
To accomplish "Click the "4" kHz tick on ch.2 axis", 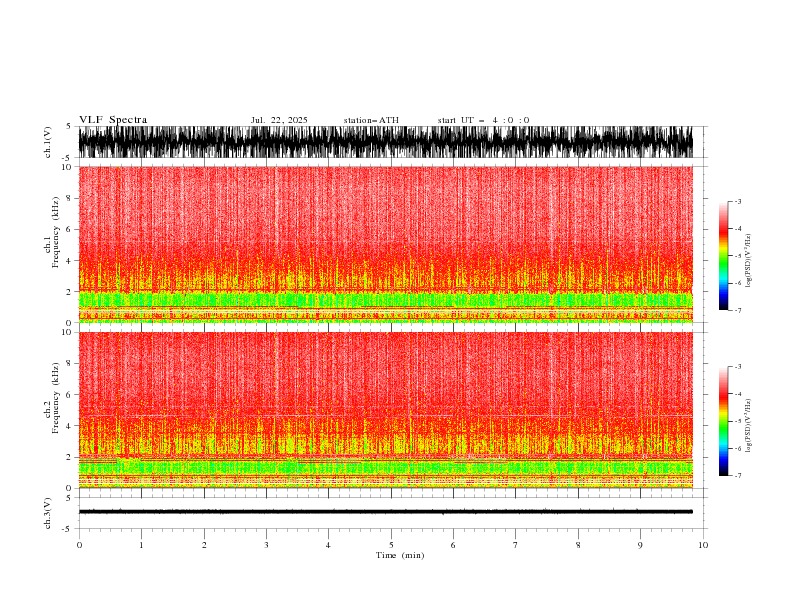I will pyautogui.click(x=69, y=426).
